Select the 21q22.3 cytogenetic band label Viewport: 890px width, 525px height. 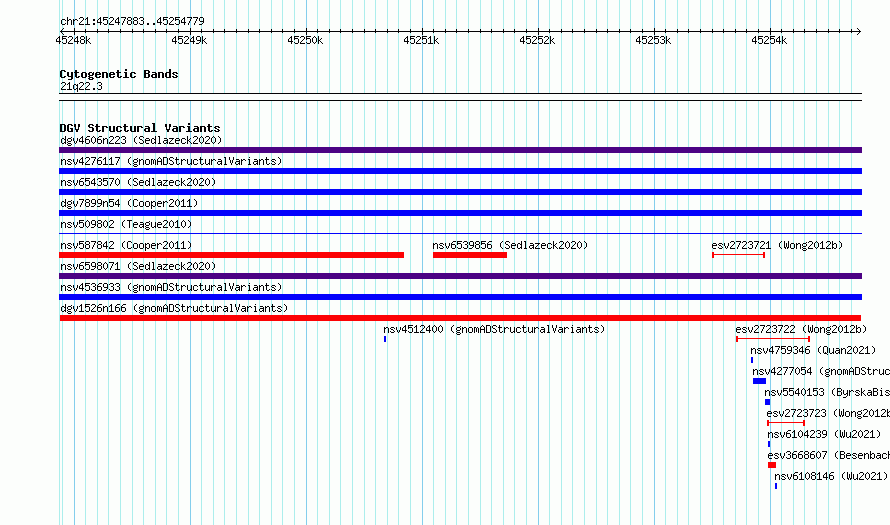[x=81, y=86]
